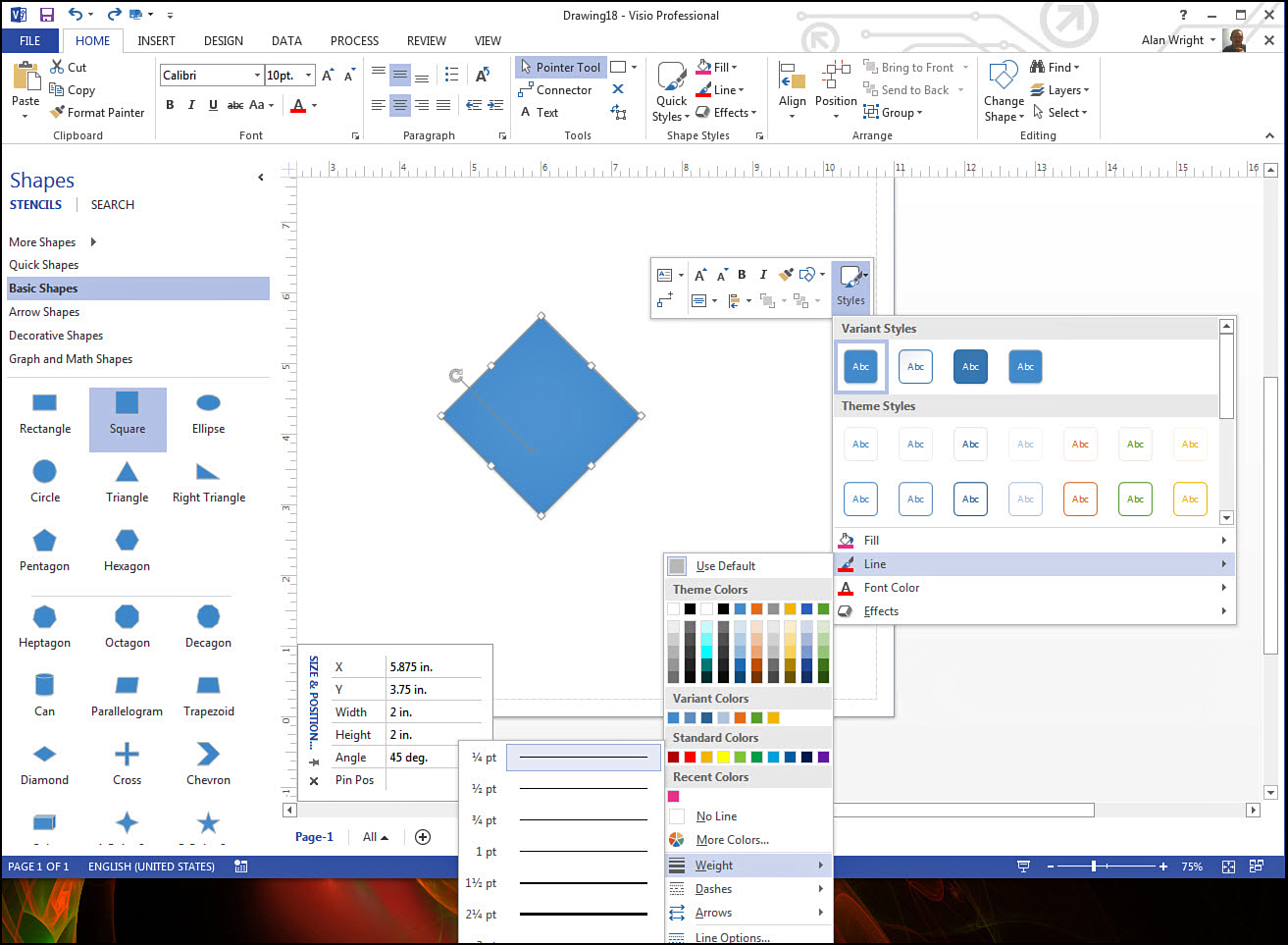1288x945 pixels.
Task: Toggle center paragraph alignment
Action: (x=400, y=105)
